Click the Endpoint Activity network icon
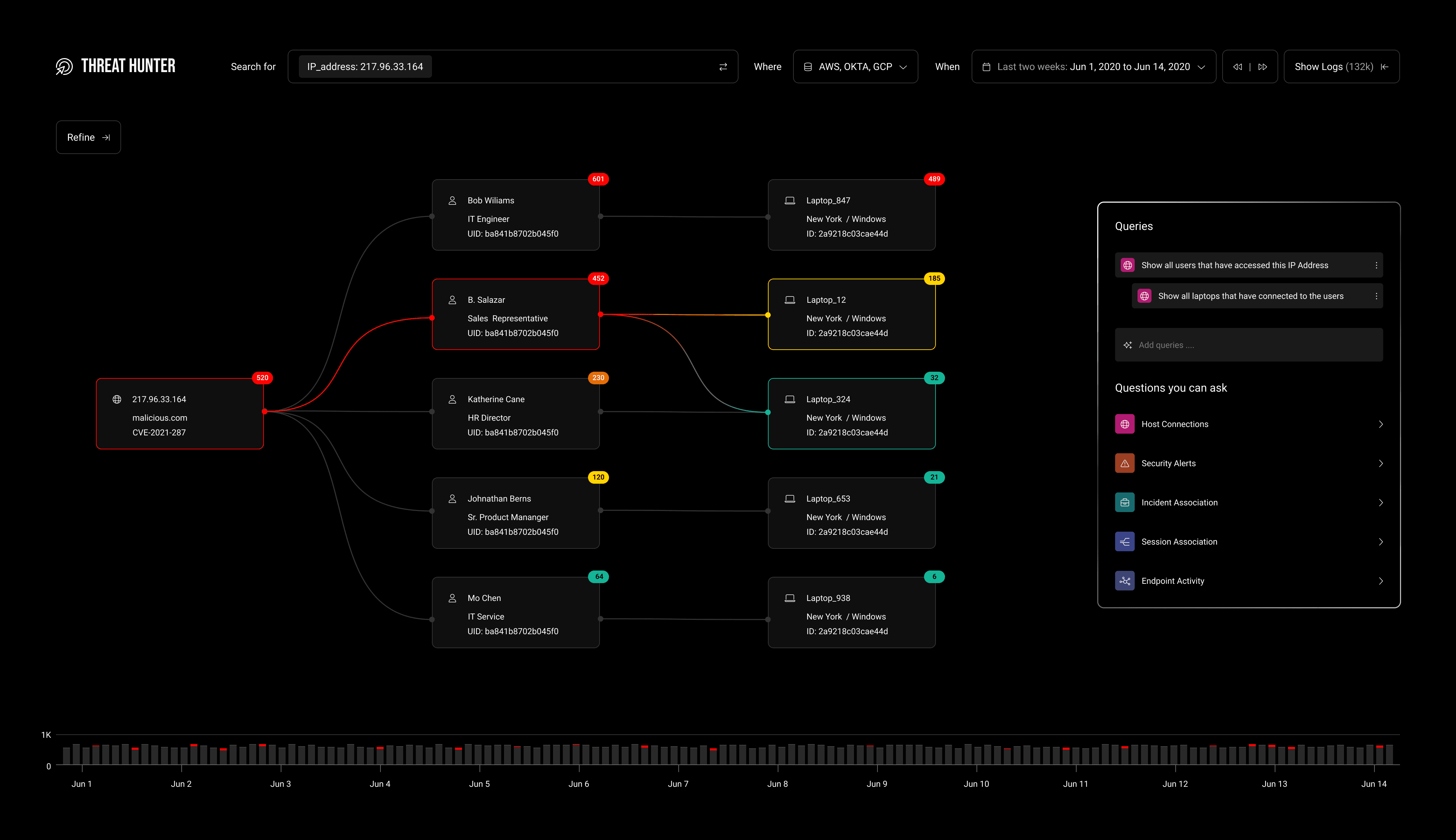The width and height of the screenshot is (1456, 840). point(1124,581)
